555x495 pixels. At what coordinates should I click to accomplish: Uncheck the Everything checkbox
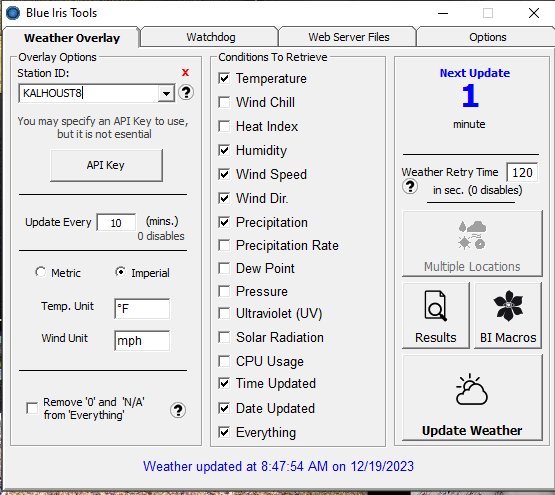click(224, 432)
